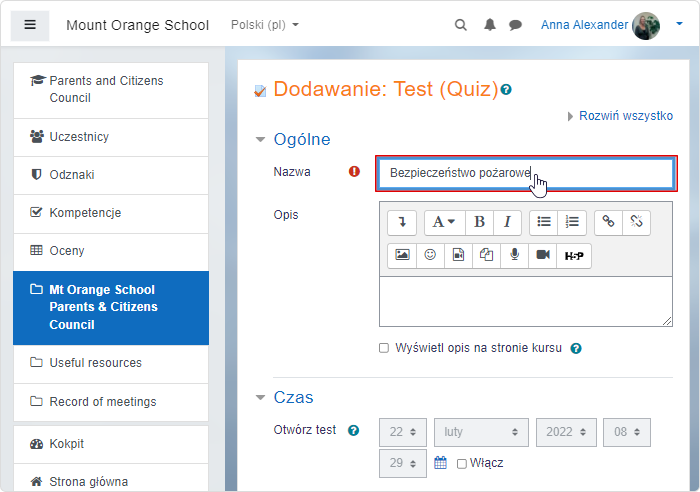The height and width of the screenshot is (492, 700).
Task: Open notifications bell in top bar
Action: [x=490, y=25]
